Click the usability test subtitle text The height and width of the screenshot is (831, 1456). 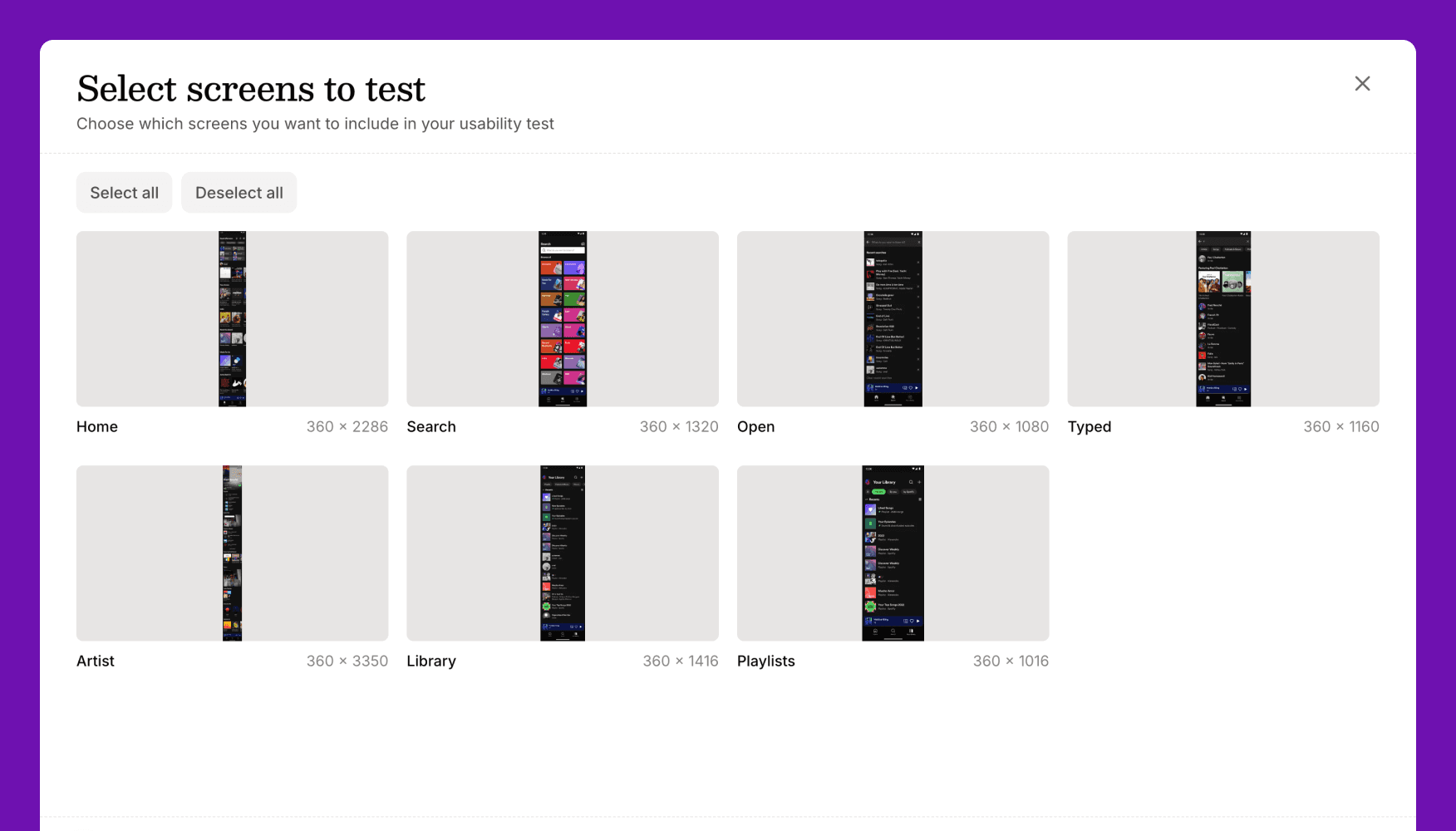pos(315,124)
